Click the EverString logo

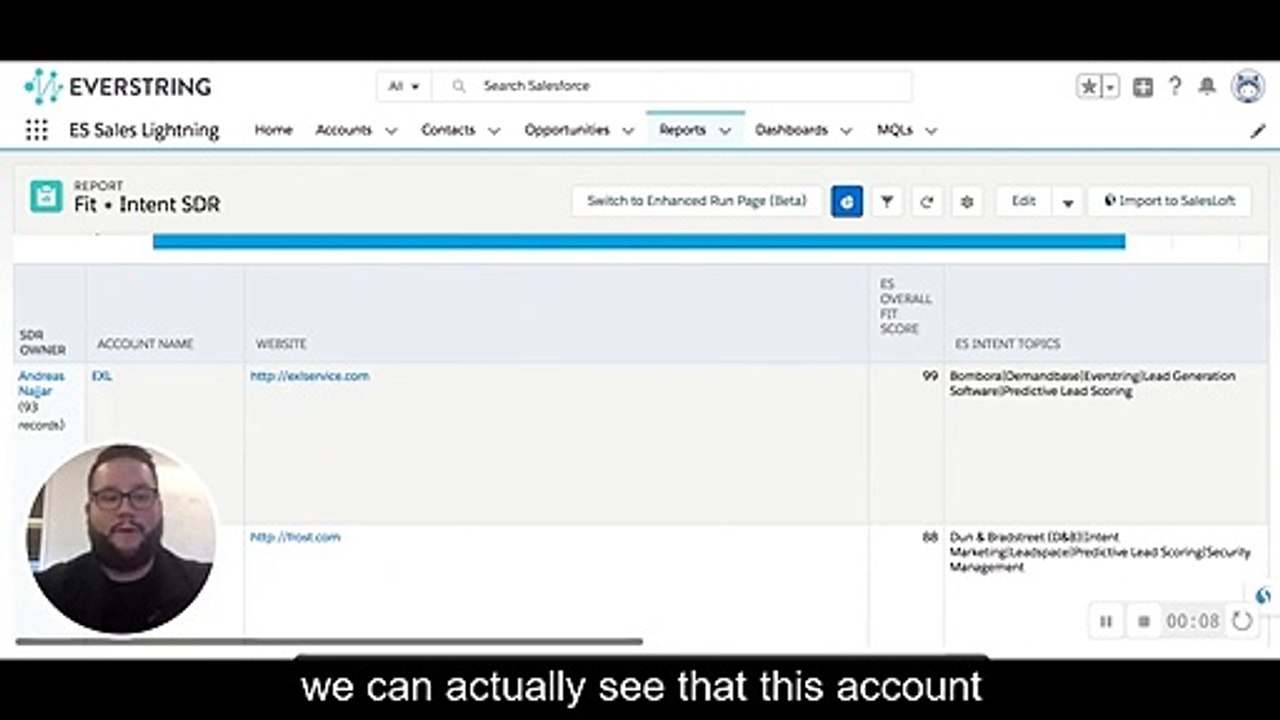point(118,87)
